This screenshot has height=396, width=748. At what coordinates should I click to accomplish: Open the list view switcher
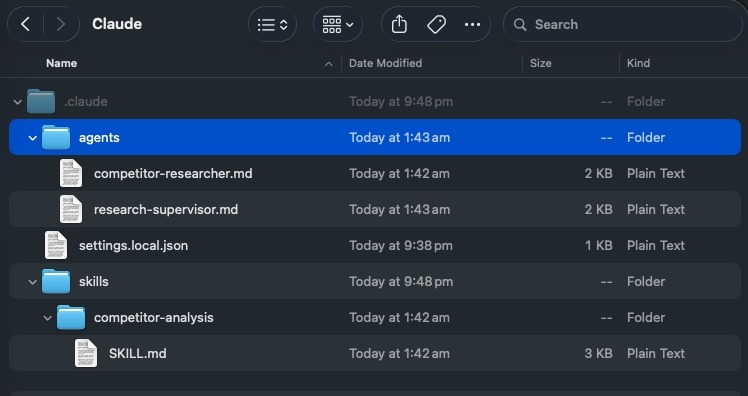(x=272, y=24)
